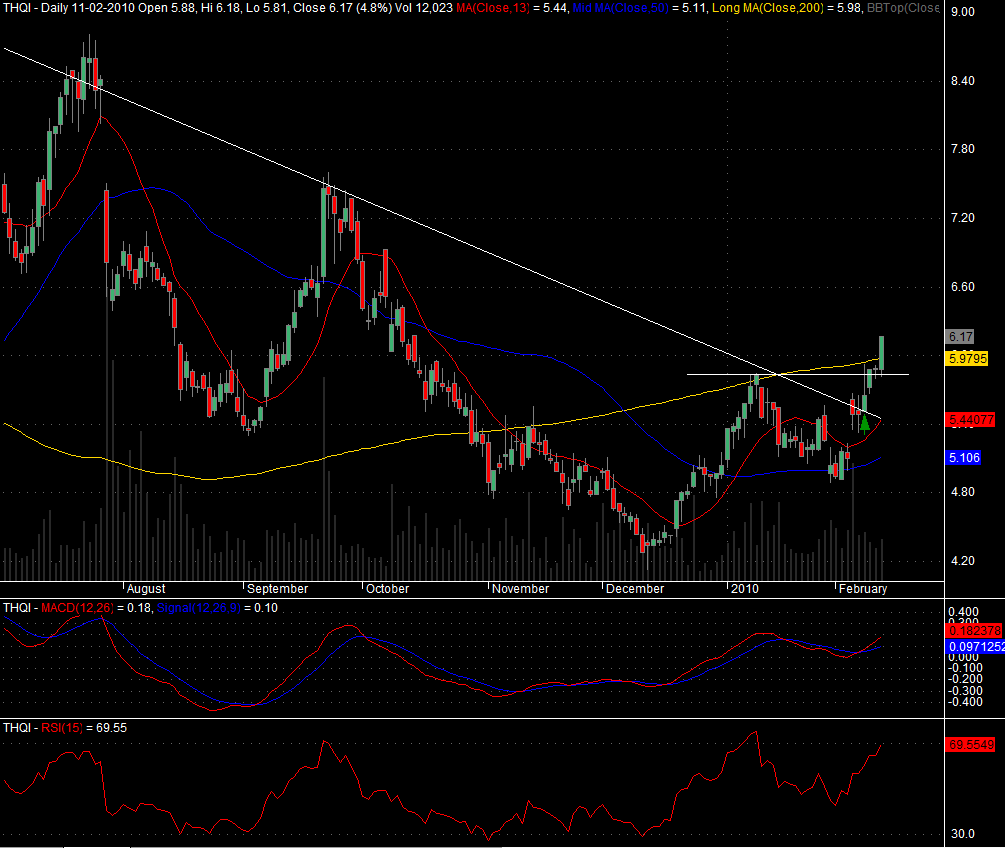Screen dimensions: 1005x848
Task: Select the blue "Mid MA(Close,50)" legend label
Action: [x=620, y=8]
